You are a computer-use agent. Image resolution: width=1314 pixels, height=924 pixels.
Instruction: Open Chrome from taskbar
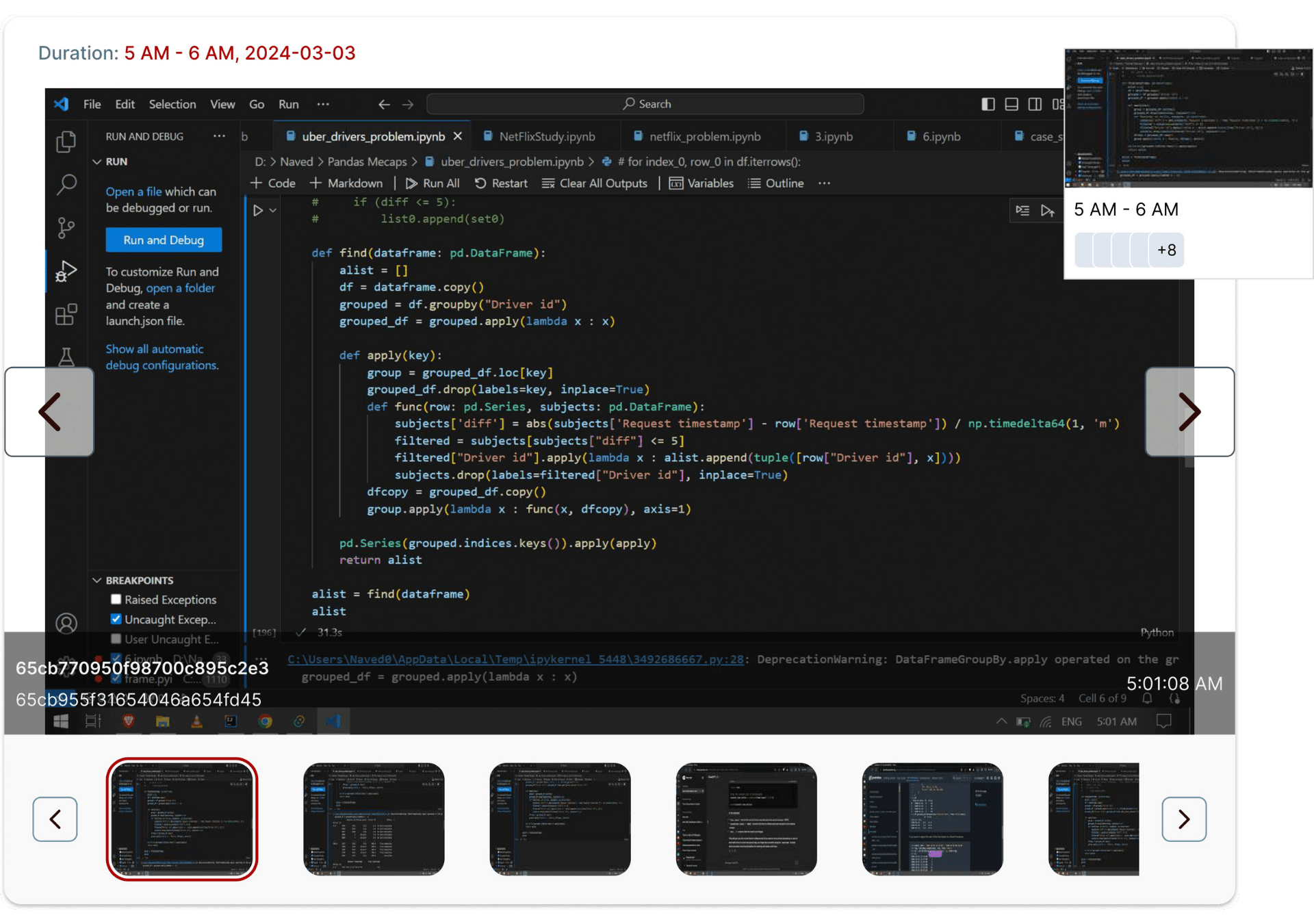pos(265,721)
